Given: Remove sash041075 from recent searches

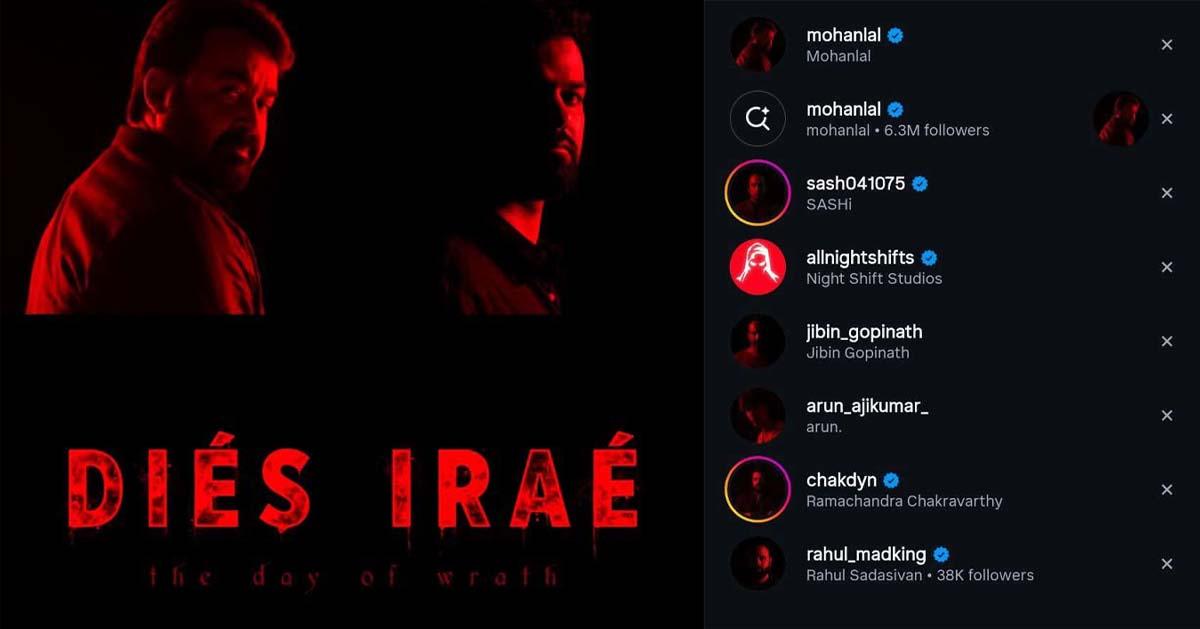Looking at the screenshot, I should tap(1166, 193).
